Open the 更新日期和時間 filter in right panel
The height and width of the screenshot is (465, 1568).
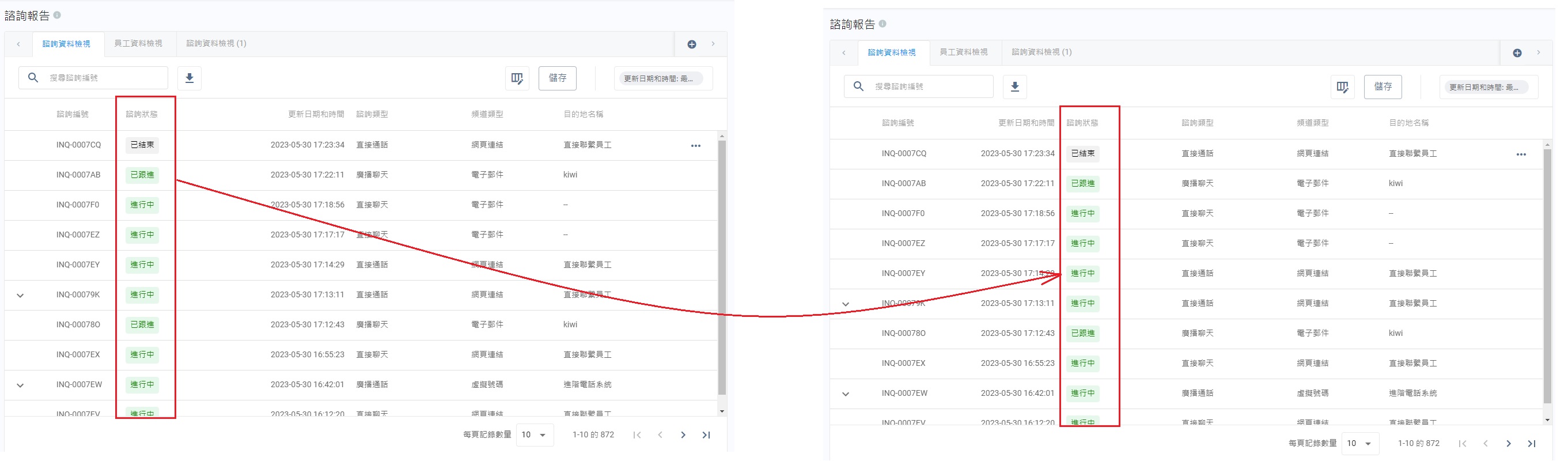click(1488, 88)
